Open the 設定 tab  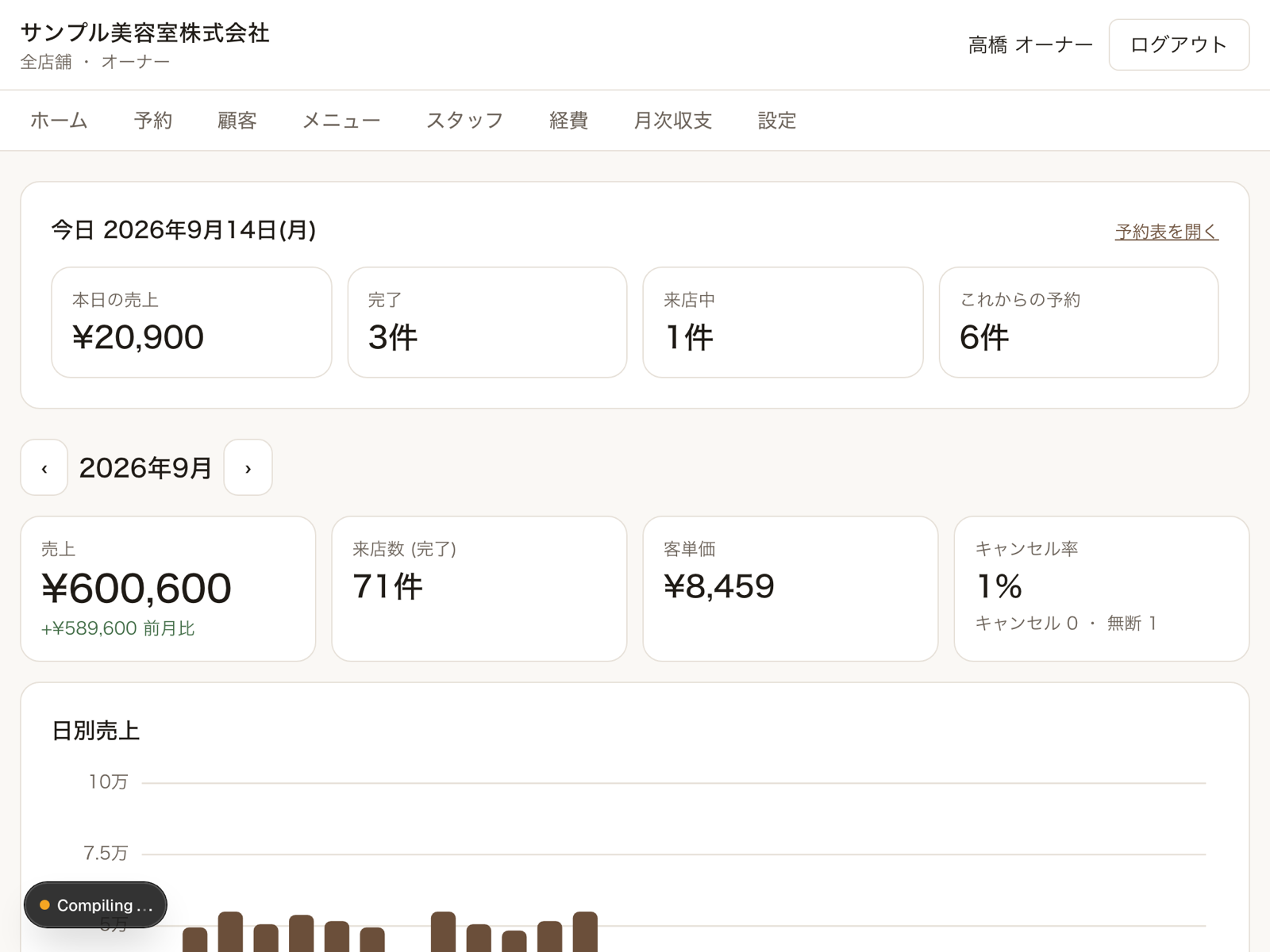[x=776, y=121]
